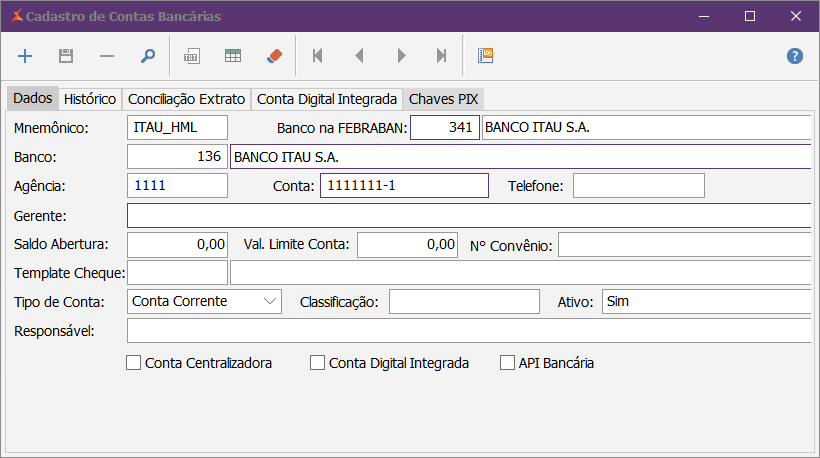Maximize the Cadastro de Contas Bancárias window
Viewport: 820px width, 458px height.
point(750,16)
